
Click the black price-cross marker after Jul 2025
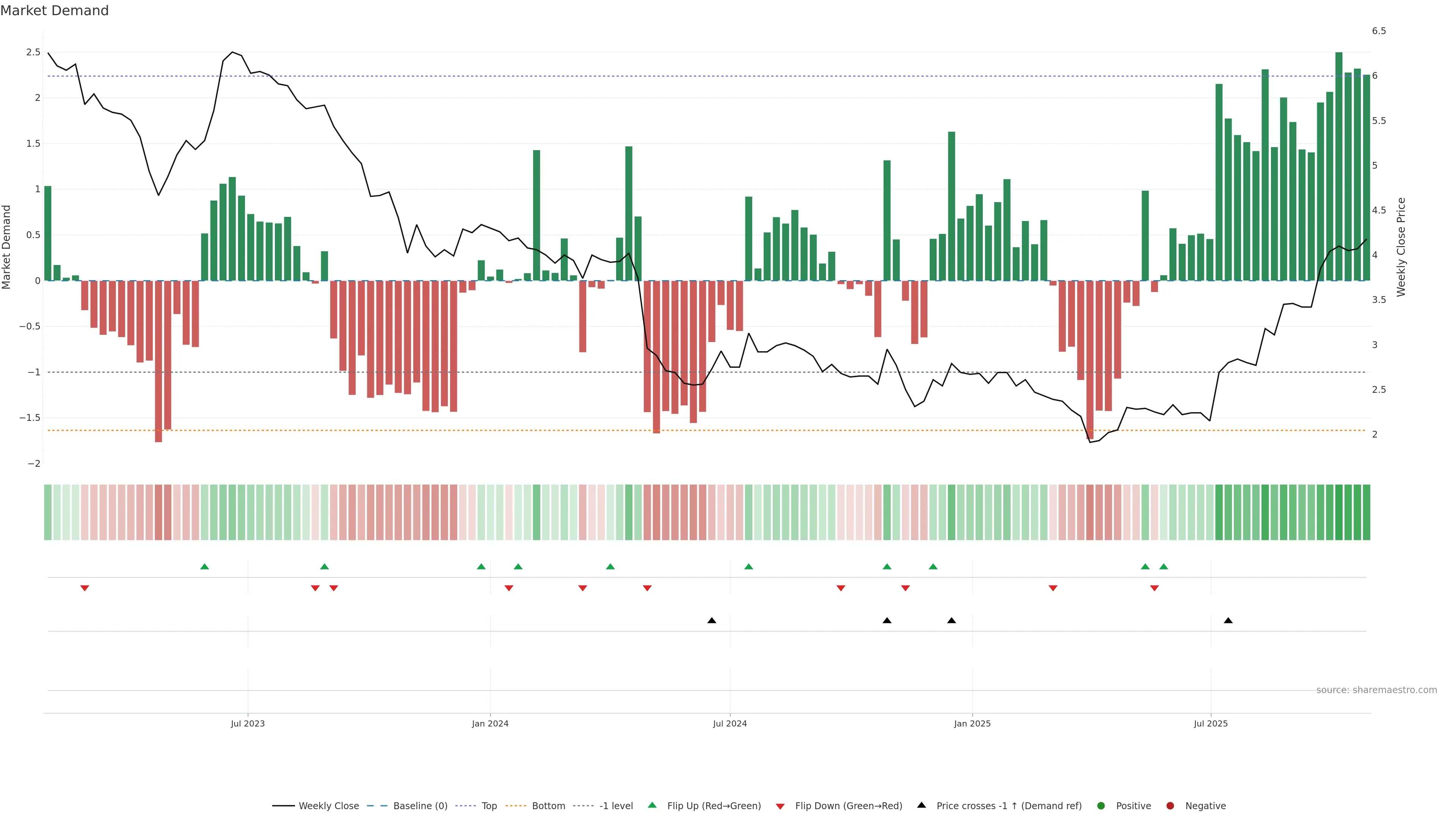(1228, 621)
